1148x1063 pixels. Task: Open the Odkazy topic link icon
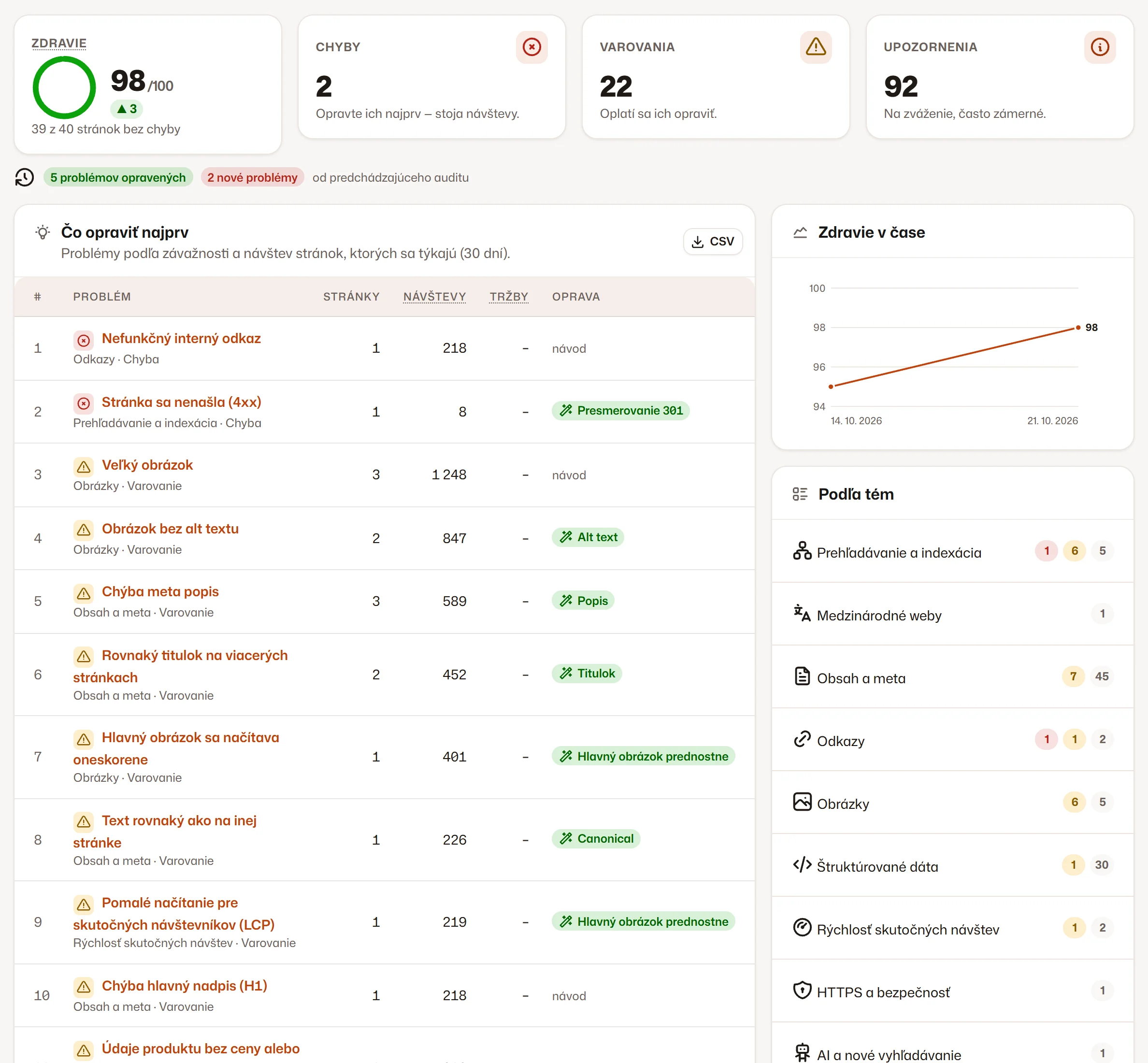[802, 739]
